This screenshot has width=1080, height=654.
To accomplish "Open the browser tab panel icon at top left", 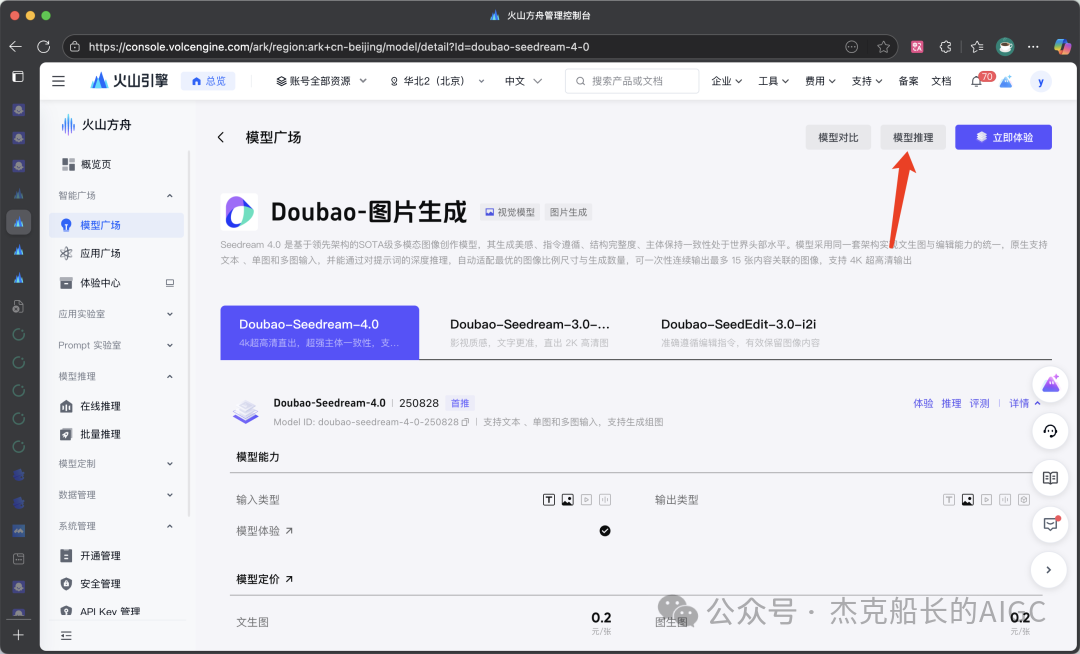I will tap(18, 76).
